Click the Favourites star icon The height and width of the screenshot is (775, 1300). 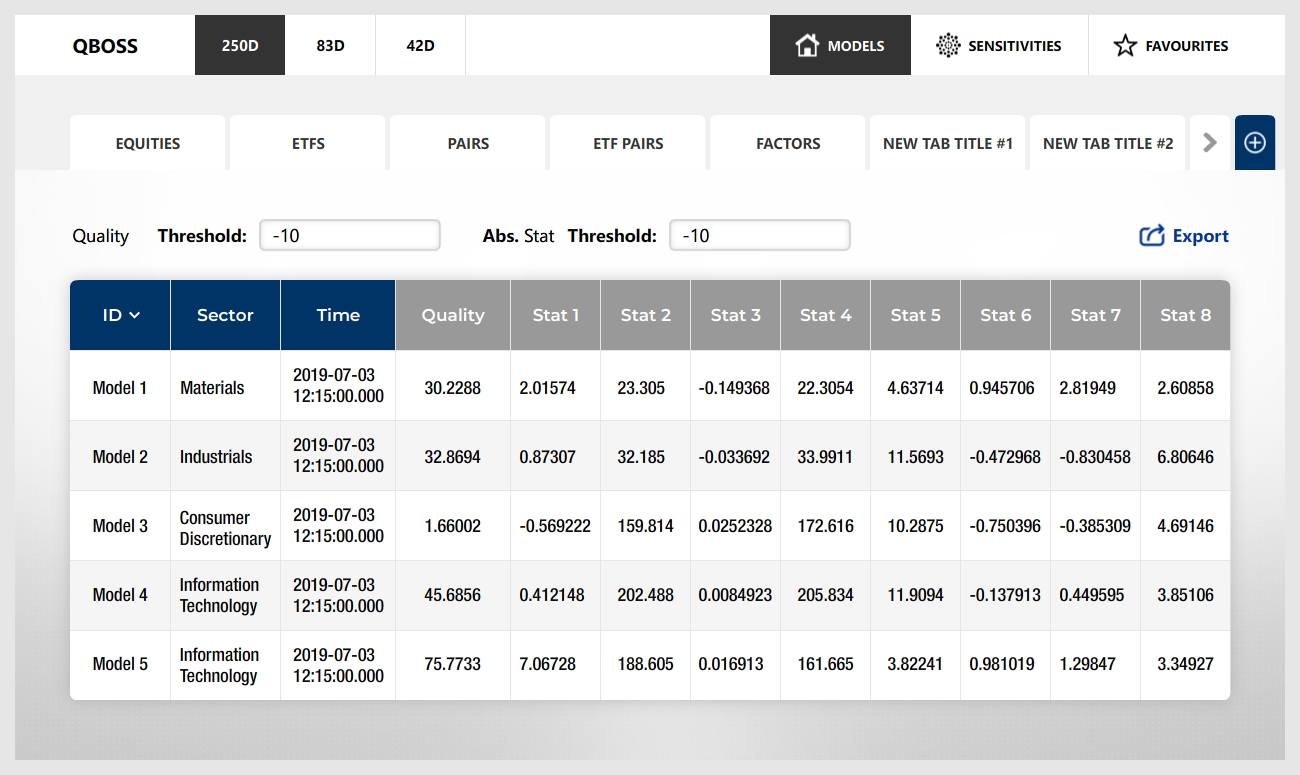[x=1125, y=45]
